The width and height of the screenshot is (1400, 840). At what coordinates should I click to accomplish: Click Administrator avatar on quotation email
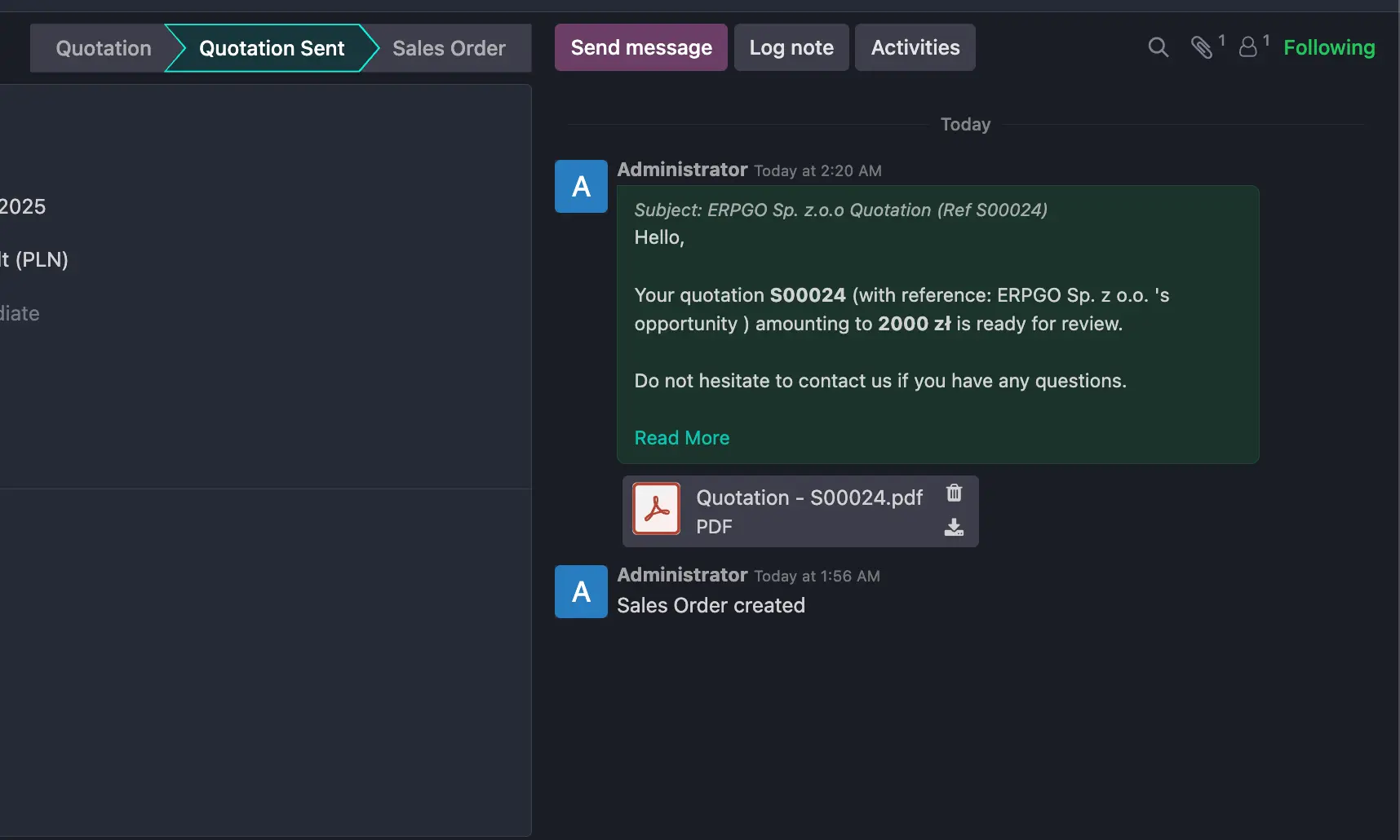click(x=581, y=187)
